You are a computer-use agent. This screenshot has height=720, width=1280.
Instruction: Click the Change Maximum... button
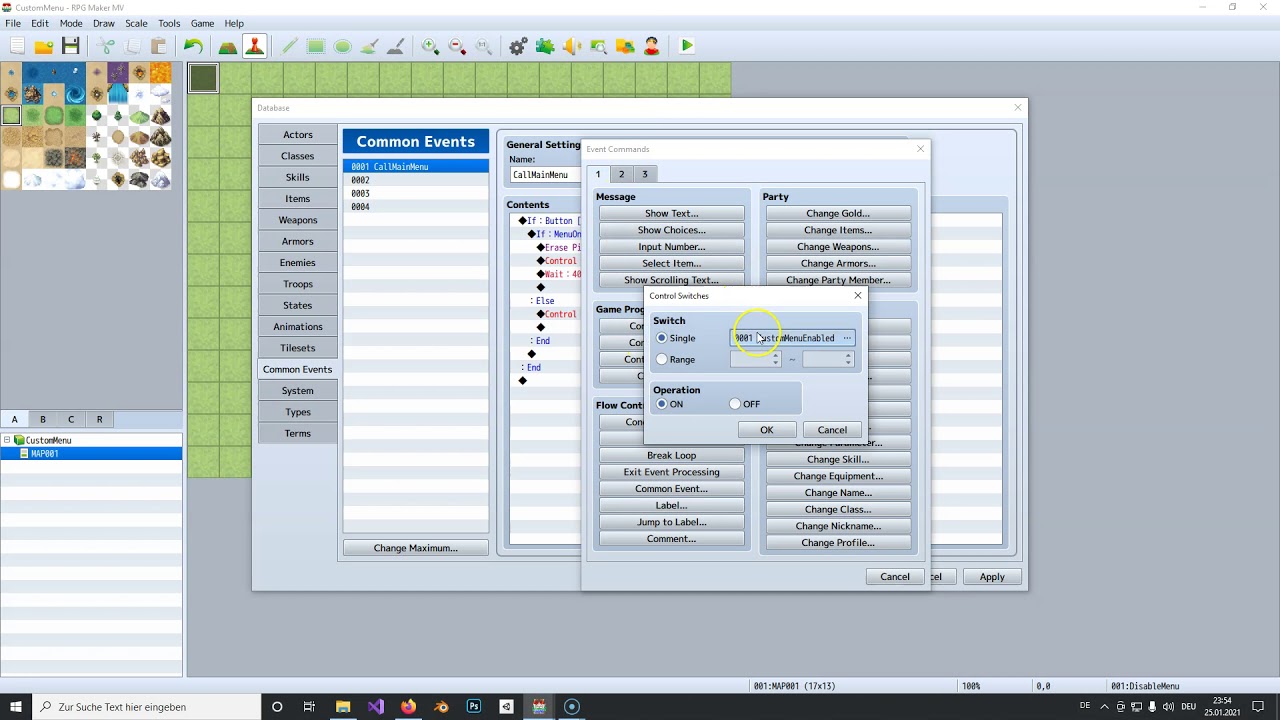click(x=416, y=548)
